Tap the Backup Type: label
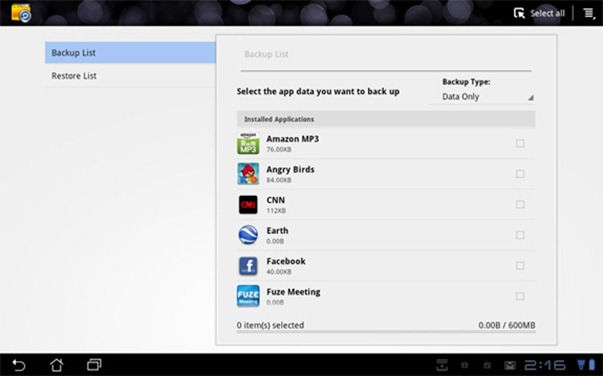The width and height of the screenshot is (603, 376). (x=466, y=82)
